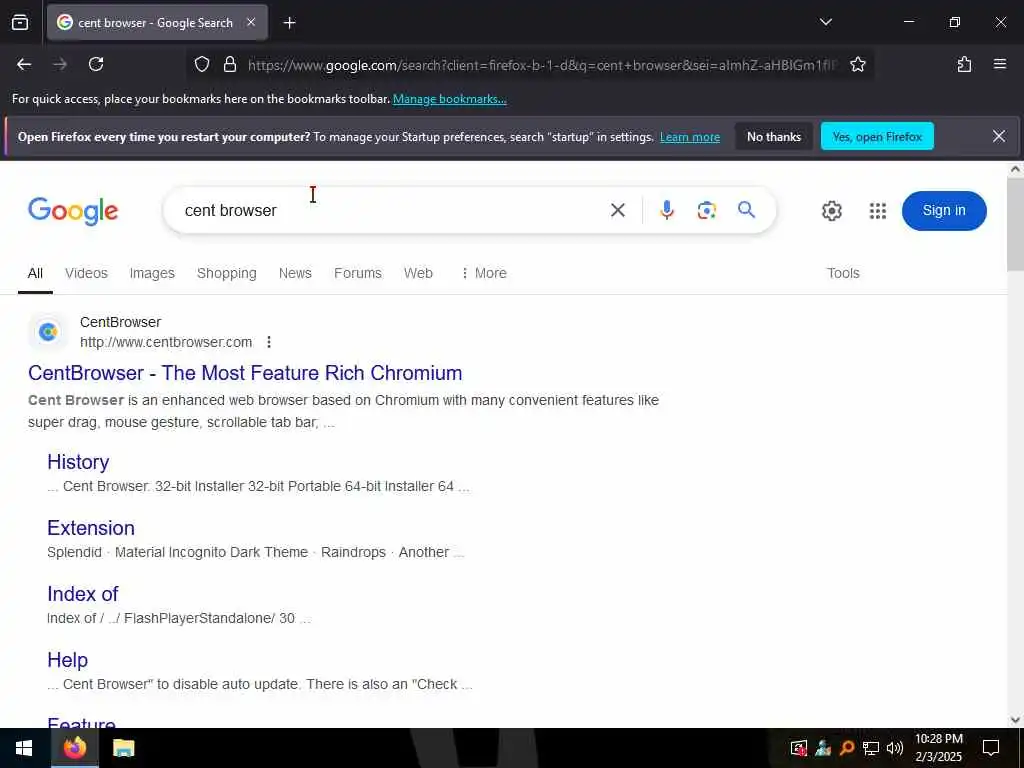The image size is (1024, 768).
Task: Switch to the Shopping tab
Action: point(227,274)
